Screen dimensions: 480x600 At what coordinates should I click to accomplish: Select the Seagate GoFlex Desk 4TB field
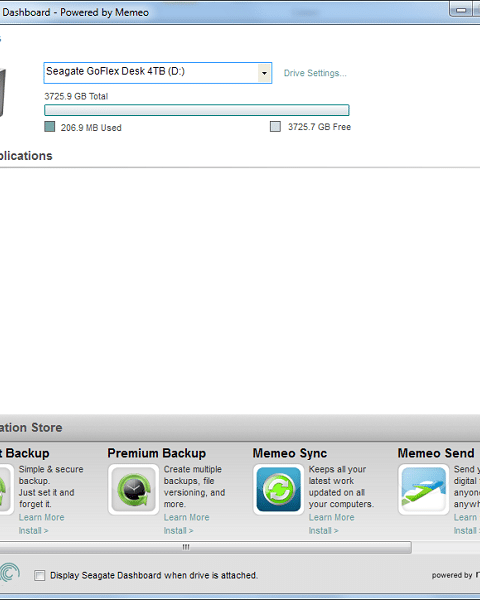coord(158,73)
